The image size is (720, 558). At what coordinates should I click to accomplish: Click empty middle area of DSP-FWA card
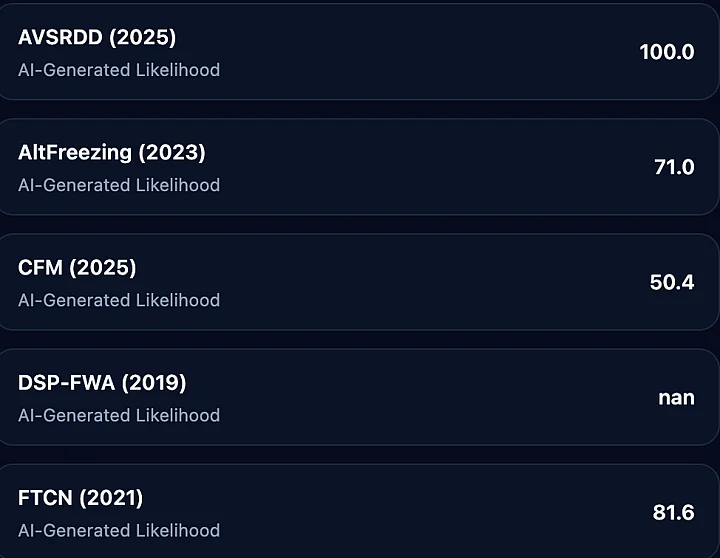click(x=420, y=397)
